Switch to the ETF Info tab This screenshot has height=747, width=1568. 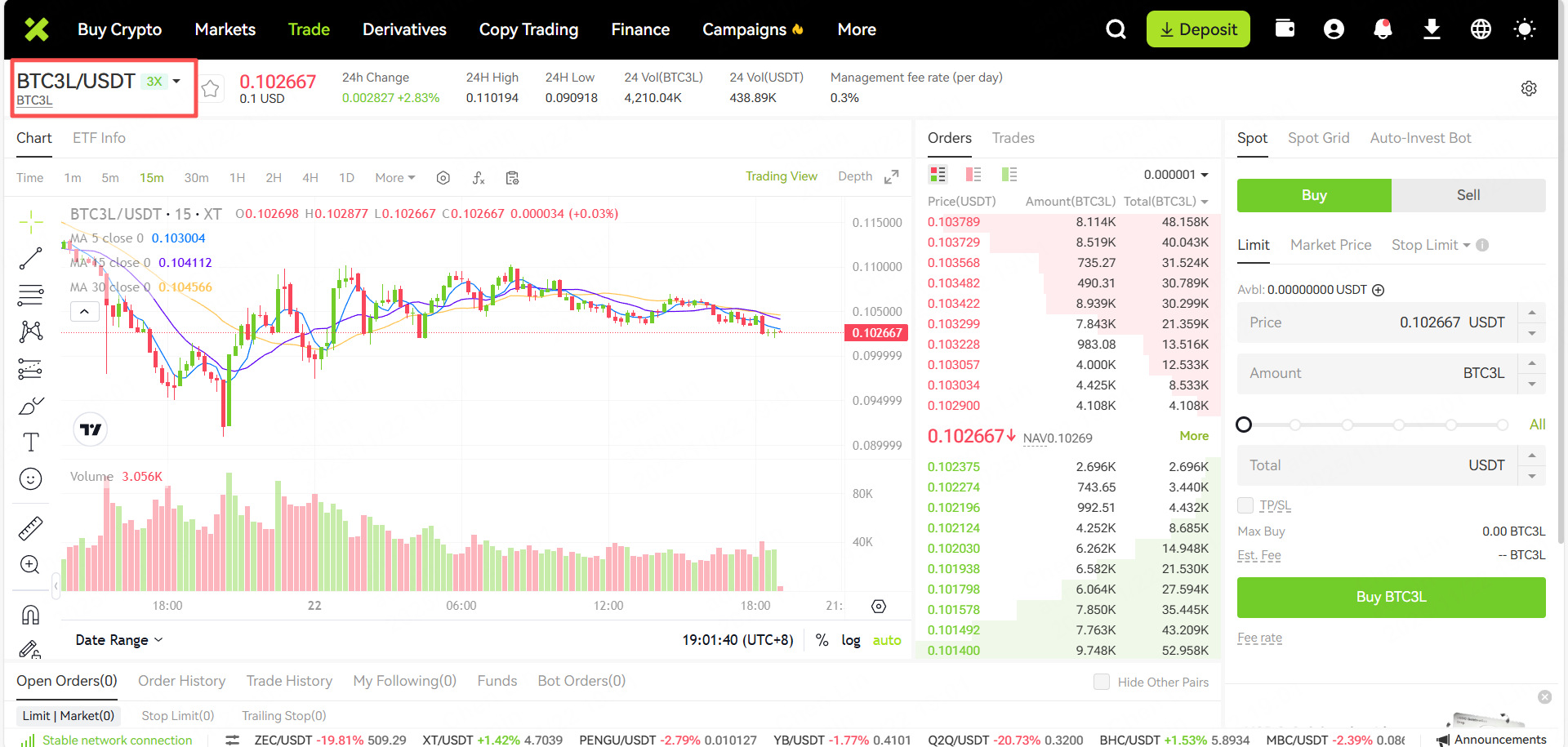[x=99, y=138]
